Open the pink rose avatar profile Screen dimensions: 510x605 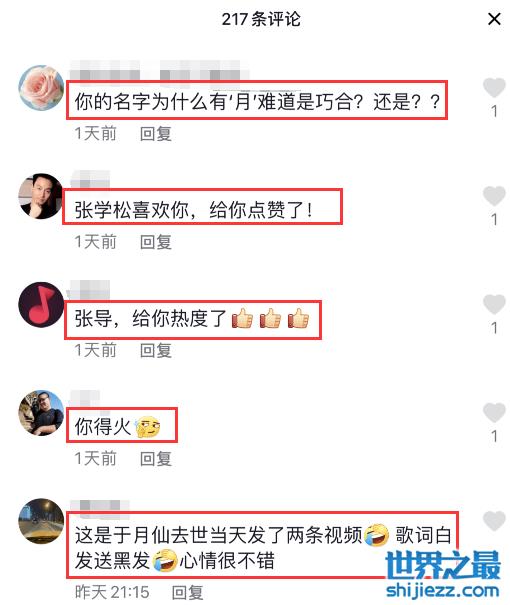pos(41,88)
